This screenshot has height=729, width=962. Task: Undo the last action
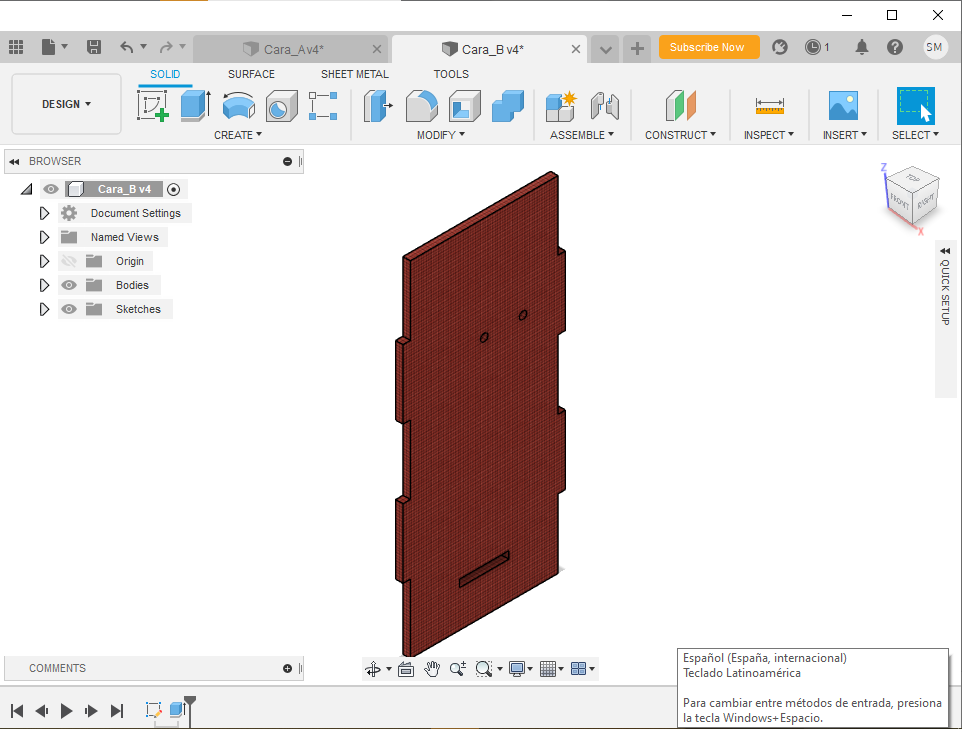coord(127,47)
